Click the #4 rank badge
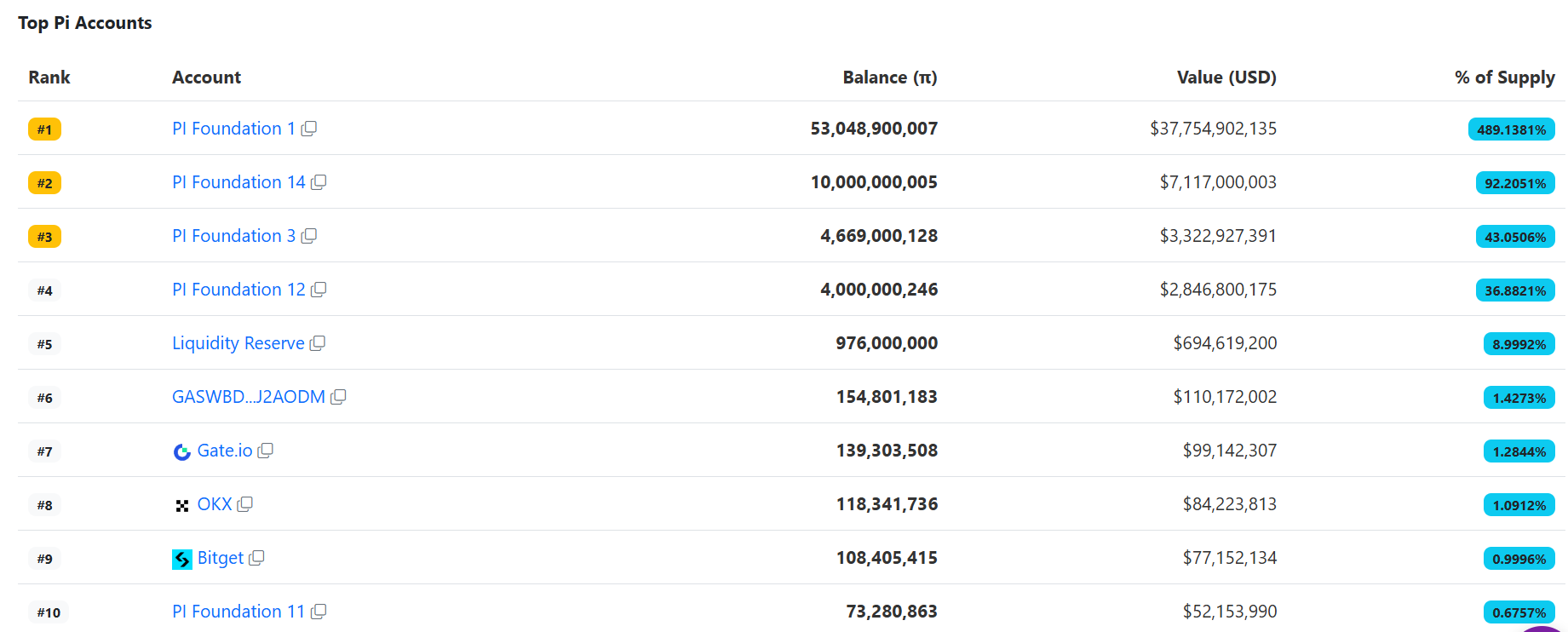Screen dimensions: 1568x632 tap(44, 290)
